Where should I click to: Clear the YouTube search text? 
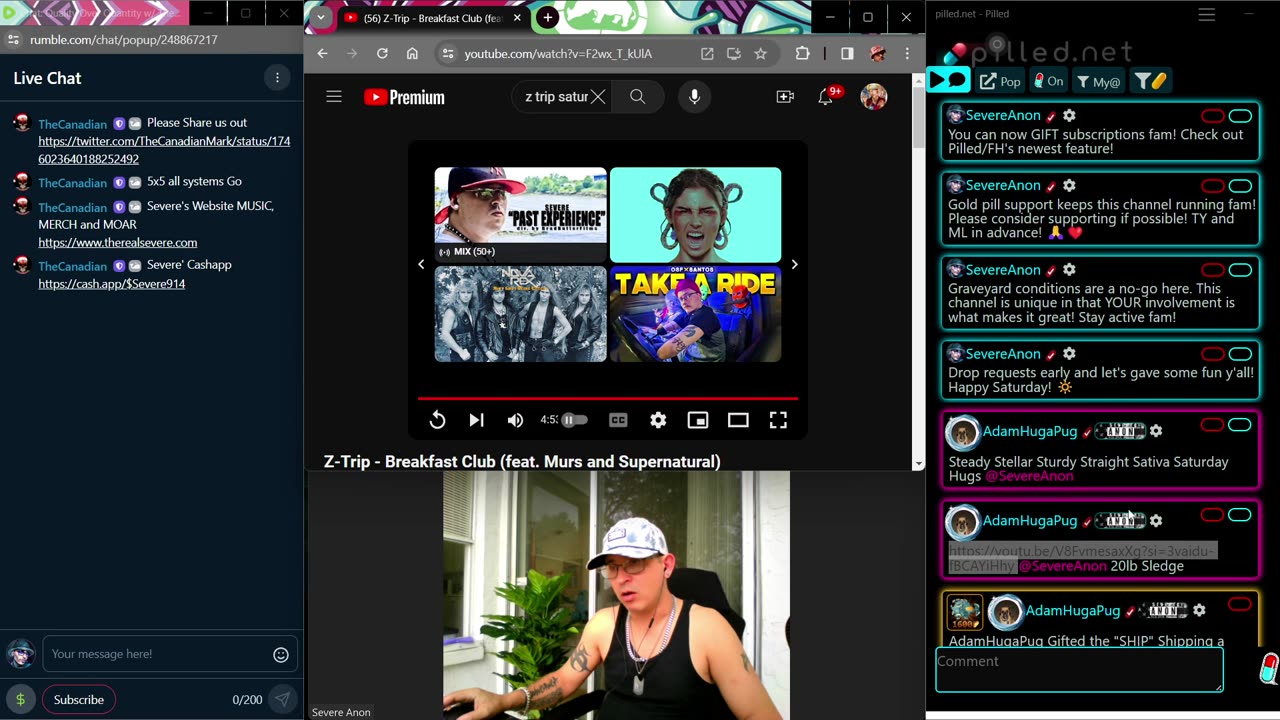(597, 97)
